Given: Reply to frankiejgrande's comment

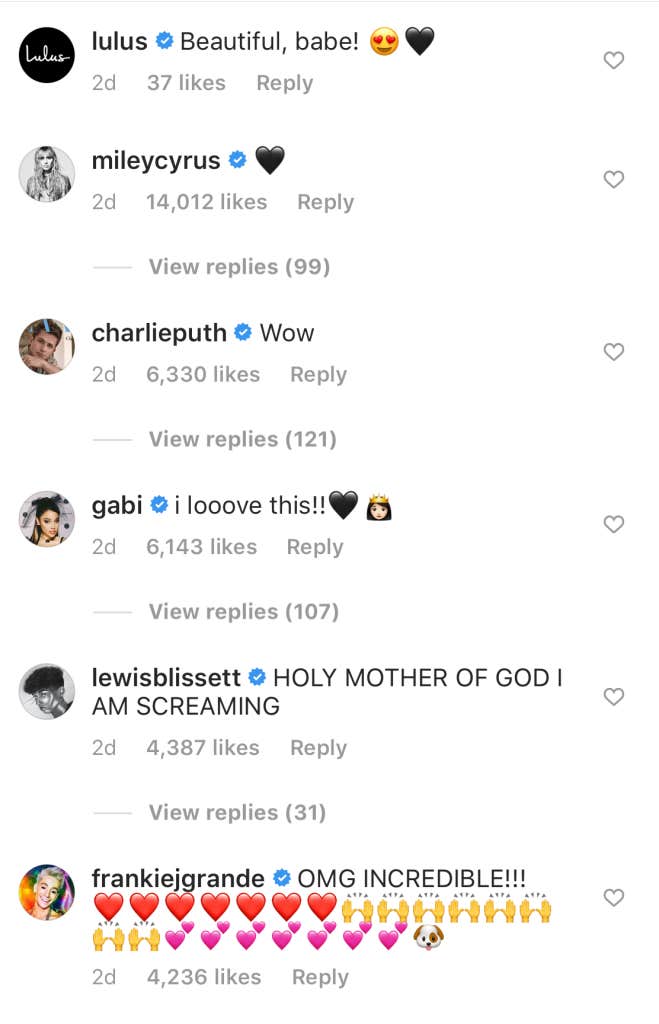Looking at the screenshot, I should pos(320,977).
